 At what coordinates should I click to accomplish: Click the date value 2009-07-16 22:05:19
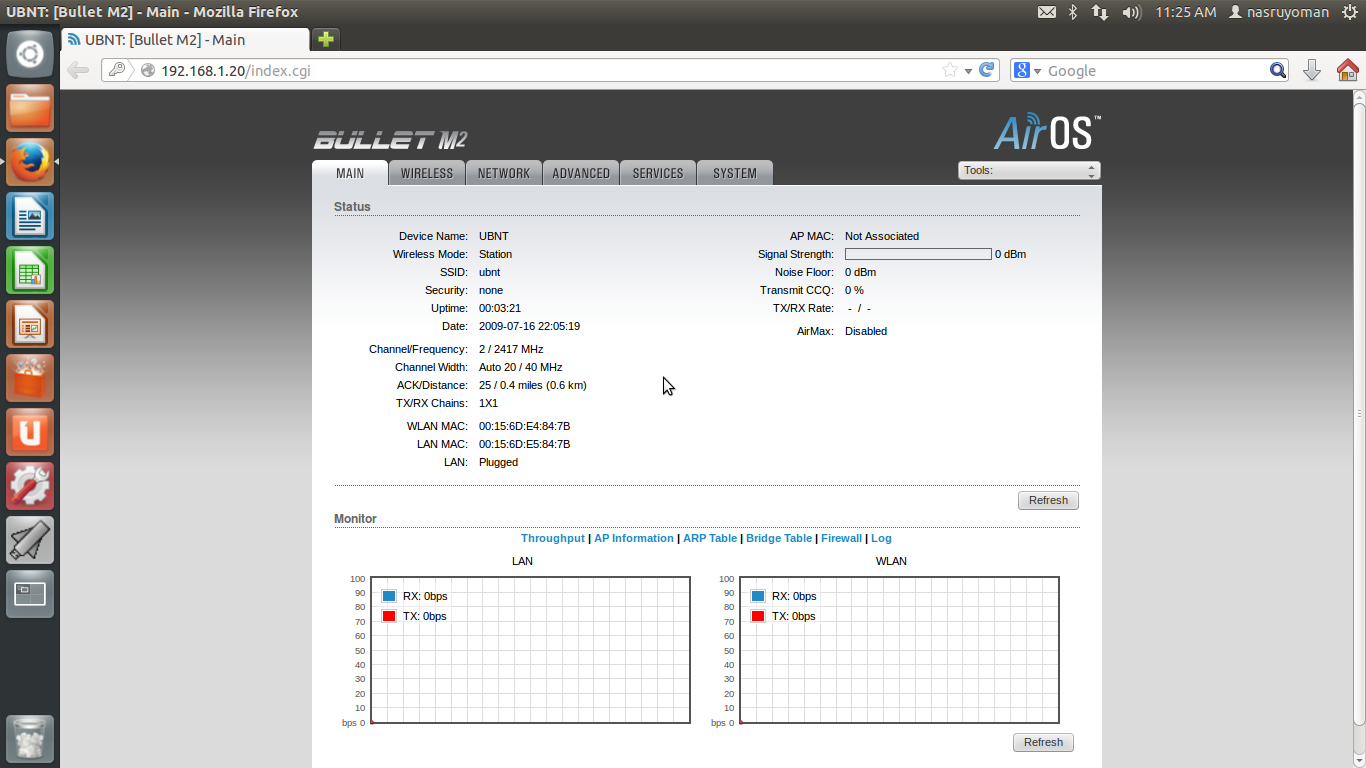[529, 326]
